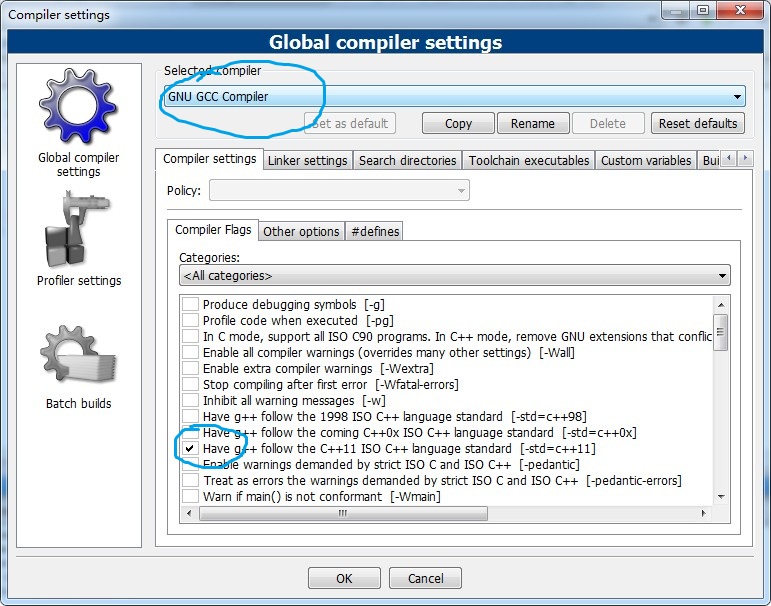Click horizontal scroll left arrow
The height and width of the screenshot is (606, 771).
[189, 514]
